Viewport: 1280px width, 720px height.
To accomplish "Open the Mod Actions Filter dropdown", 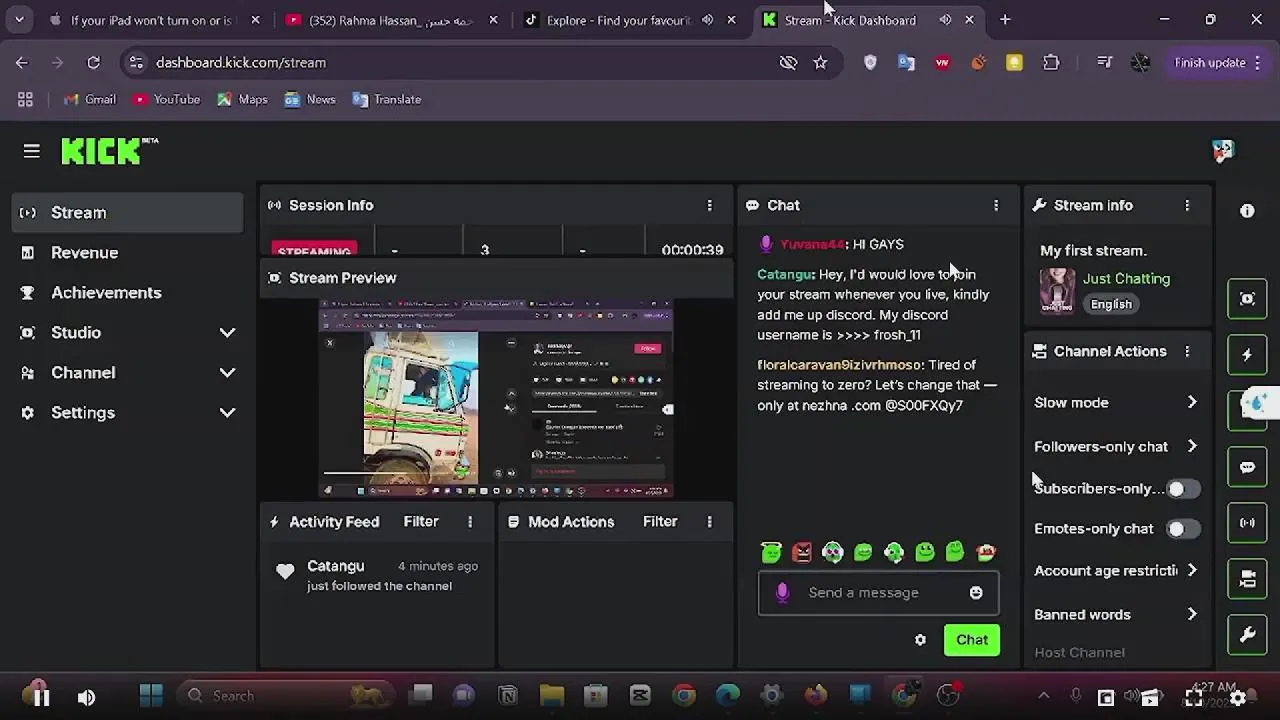I will [x=660, y=521].
